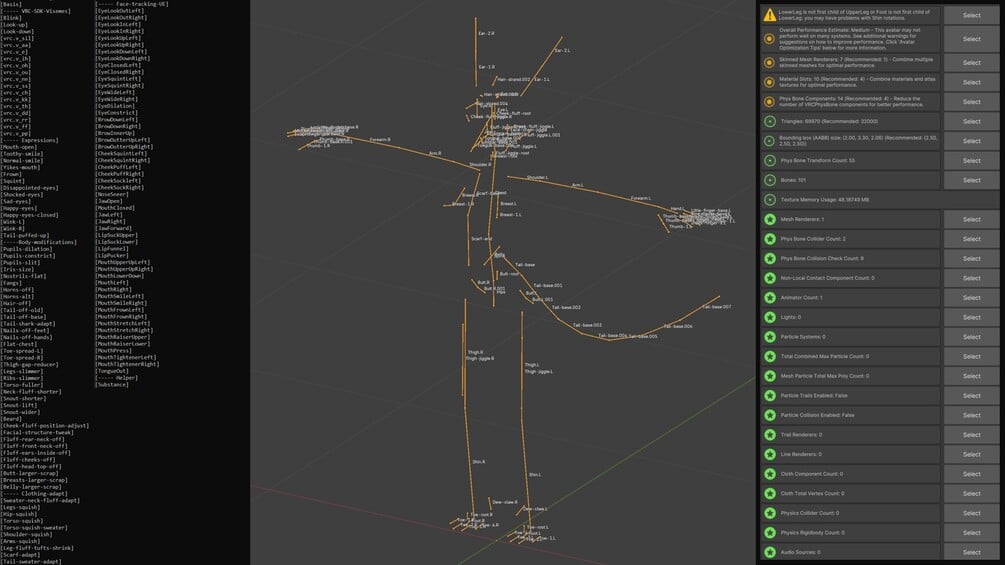Click the [Snout-shorter] body modification entry

[x=24, y=398]
